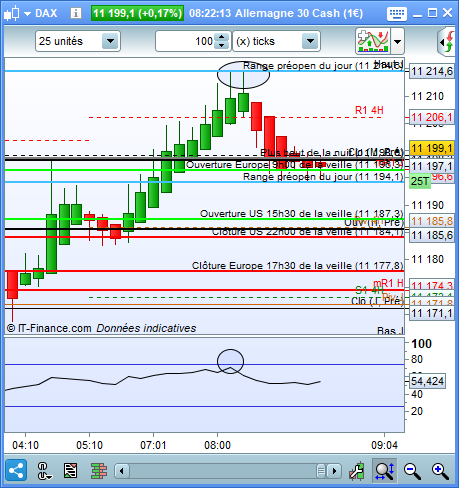Click the 100 units input field
This screenshot has width=459, height=488.
[186, 41]
